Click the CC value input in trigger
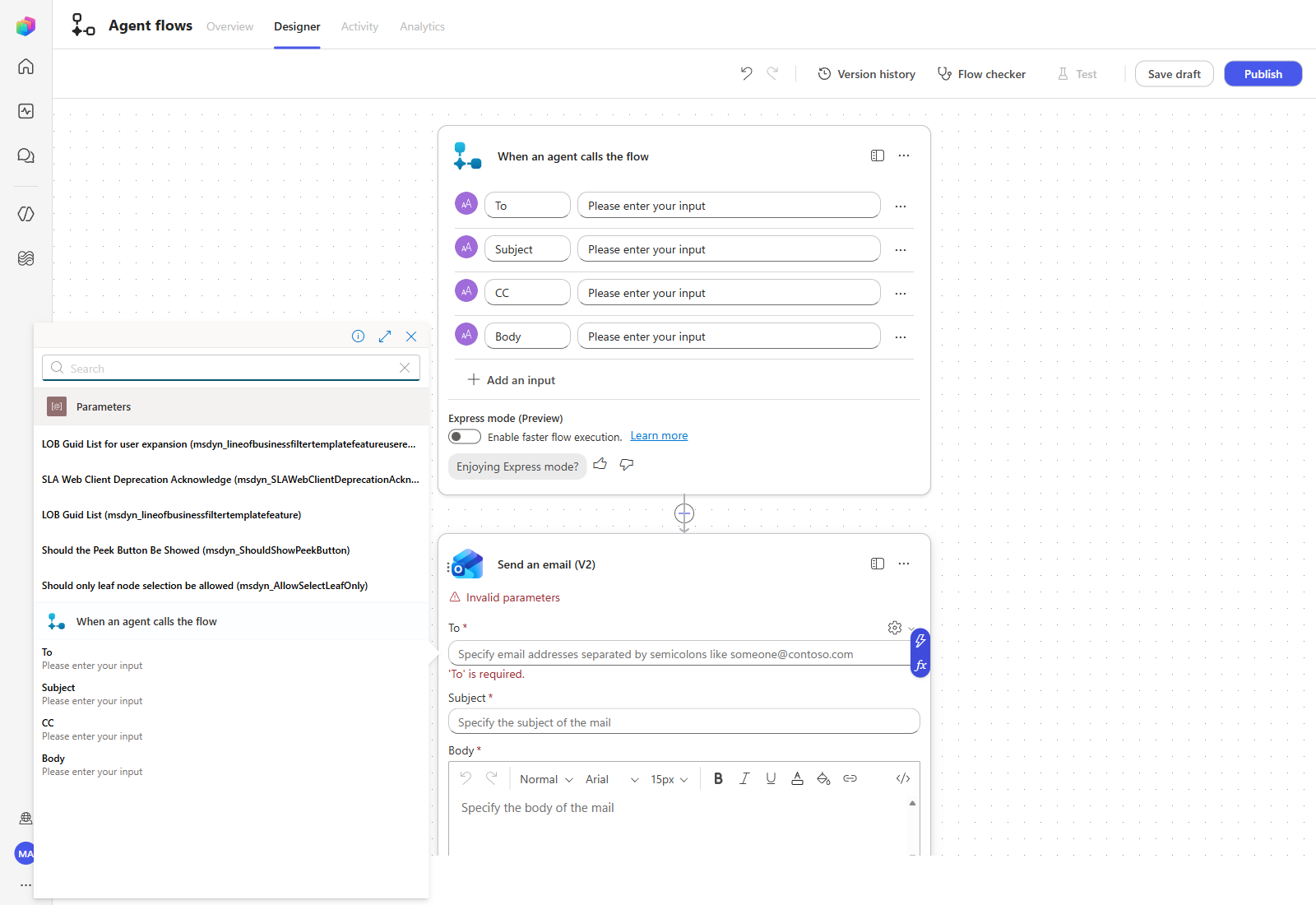Viewport: 1316px width, 905px height. click(x=729, y=292)
